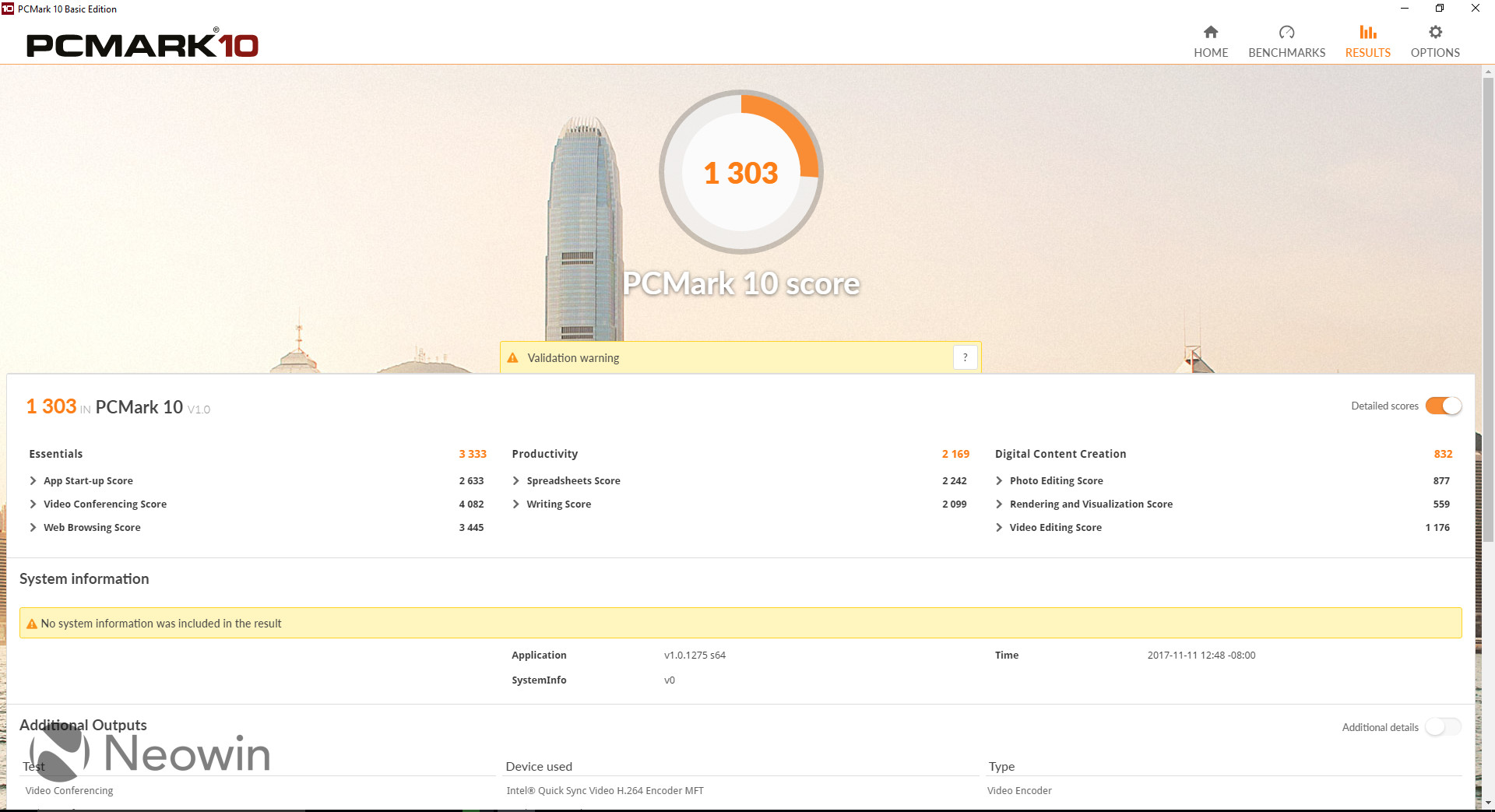Click the Device used column header
This screenshot has height=812, width=1495.
pyautogui.click(x=539, y=767)
